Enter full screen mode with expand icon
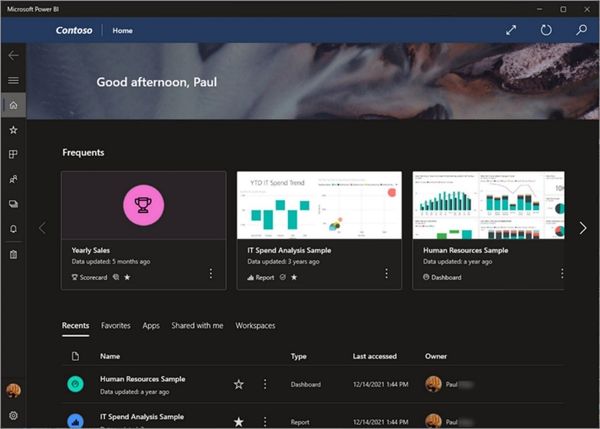Viewport: 600px width, 429px height. click(x=511, y=30)
